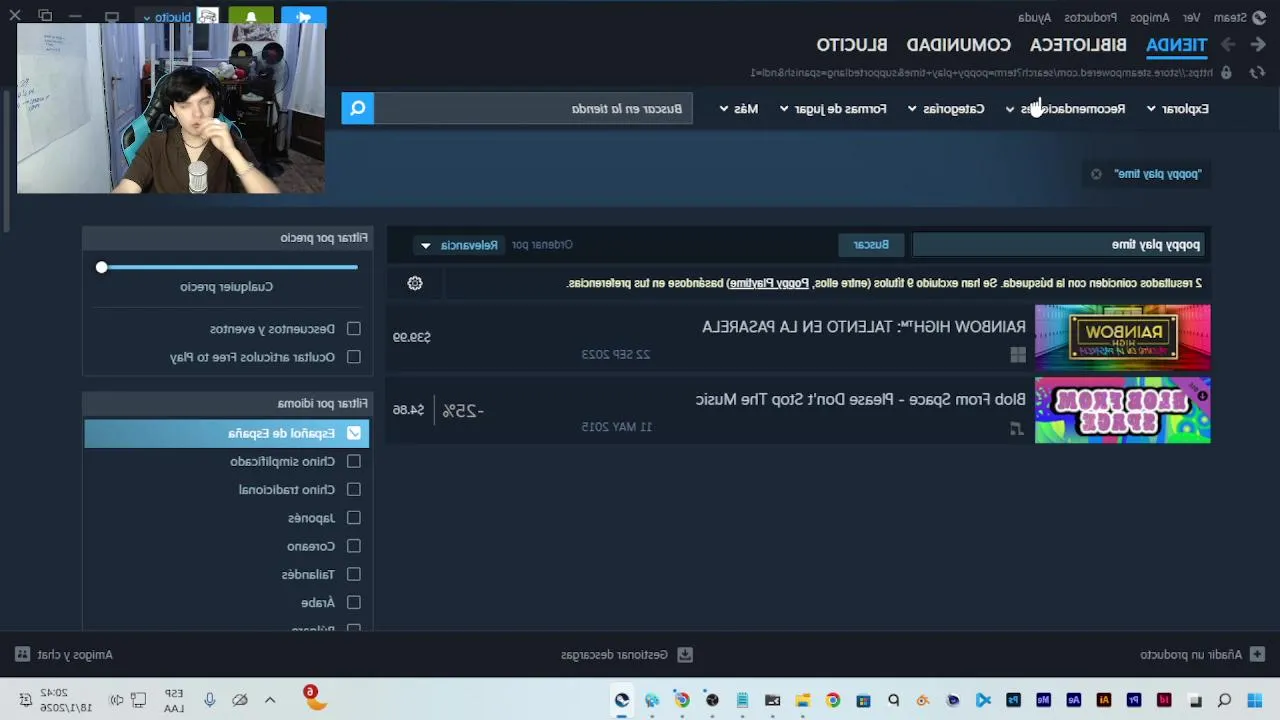Open the blucito account dropdown
Screen dimensions: 1280x720
point(167,17)
